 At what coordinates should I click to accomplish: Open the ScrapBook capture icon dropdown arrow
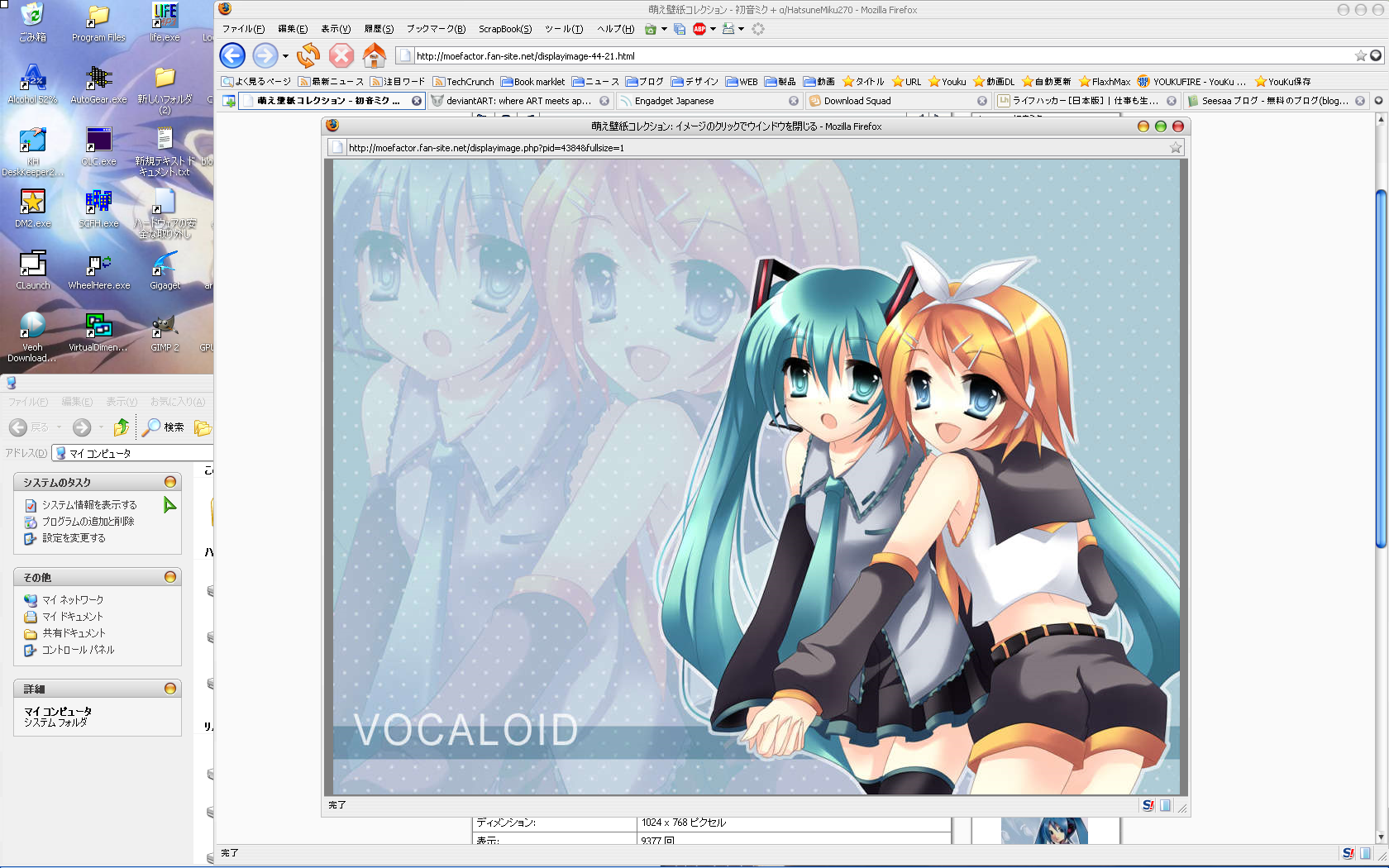coord(664,29)
